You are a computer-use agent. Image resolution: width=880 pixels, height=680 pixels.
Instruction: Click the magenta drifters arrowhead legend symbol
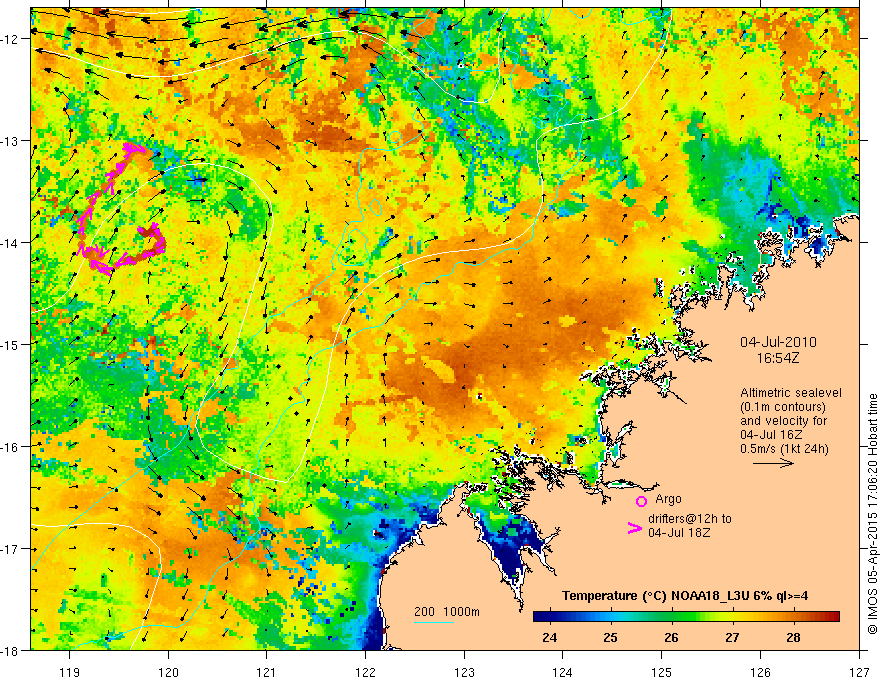click(634, 528)
